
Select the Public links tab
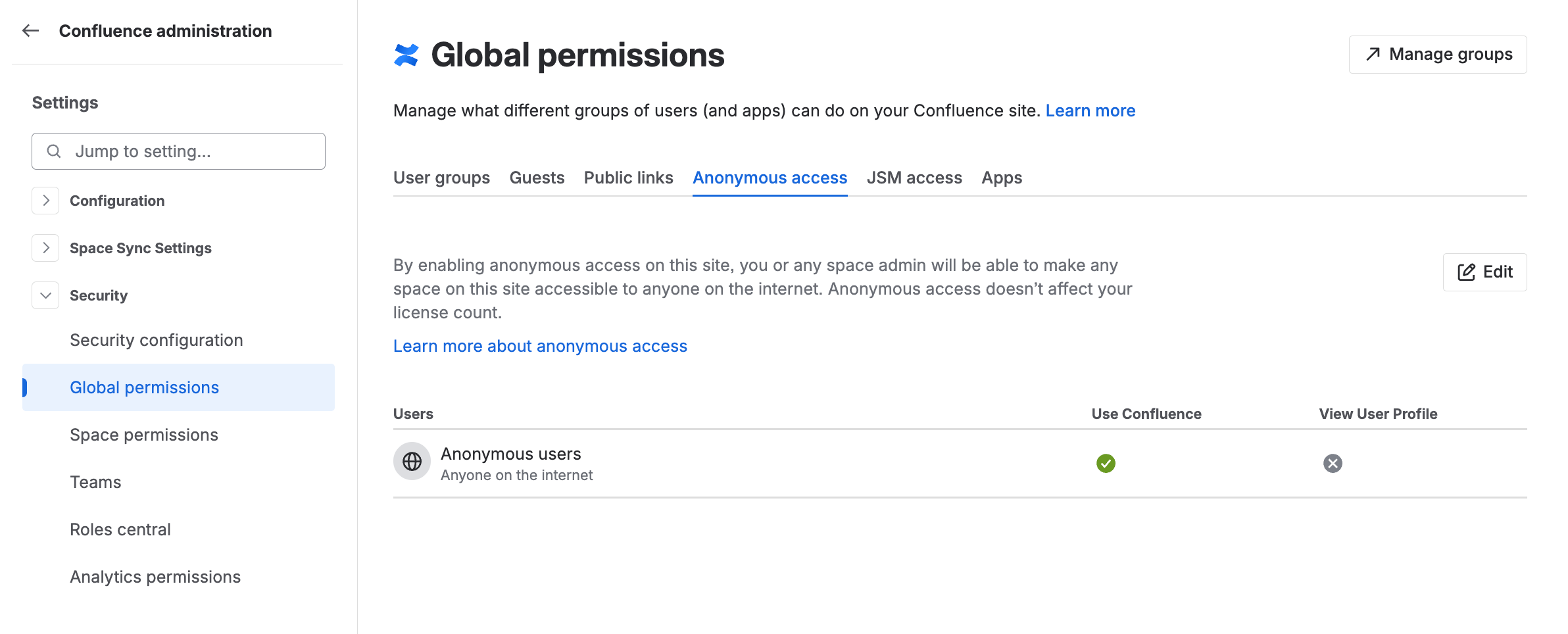(628, 178)
